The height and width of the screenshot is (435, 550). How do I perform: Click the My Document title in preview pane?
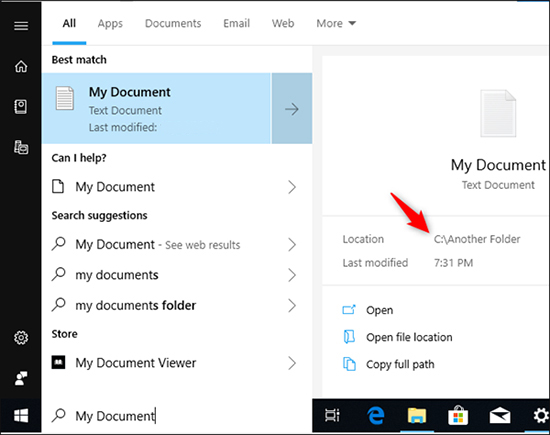(498, 165)
